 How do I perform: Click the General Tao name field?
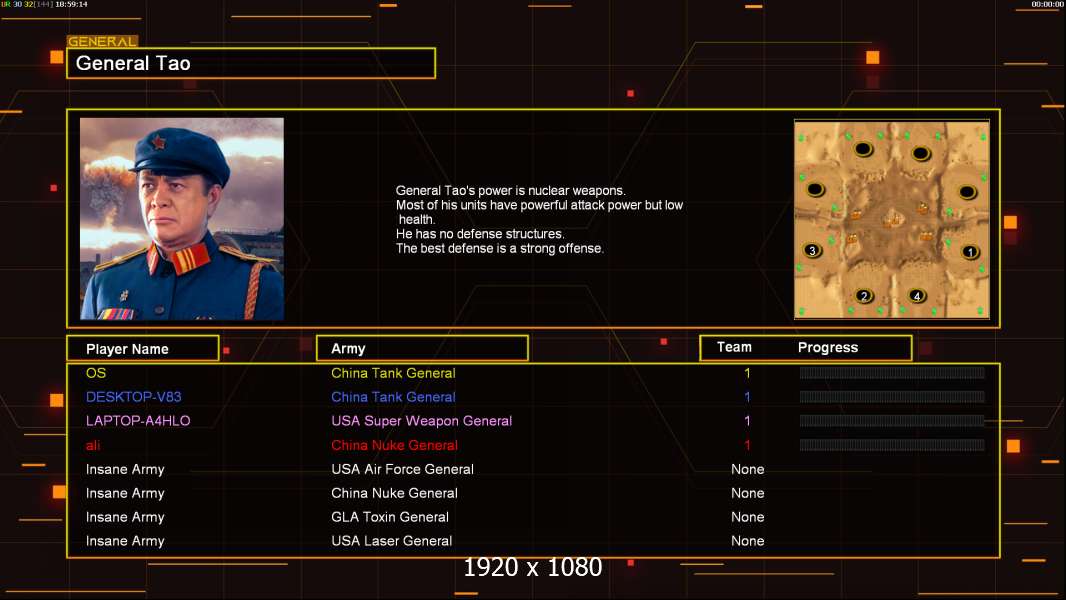pyautogui.click(x=251, y=63)
